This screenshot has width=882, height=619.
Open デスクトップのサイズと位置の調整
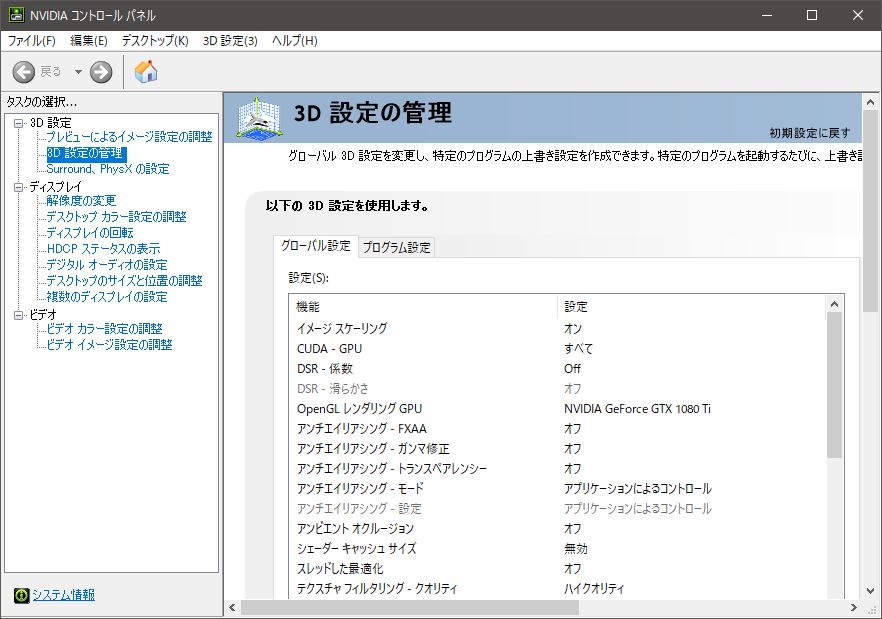click(124, 281)
